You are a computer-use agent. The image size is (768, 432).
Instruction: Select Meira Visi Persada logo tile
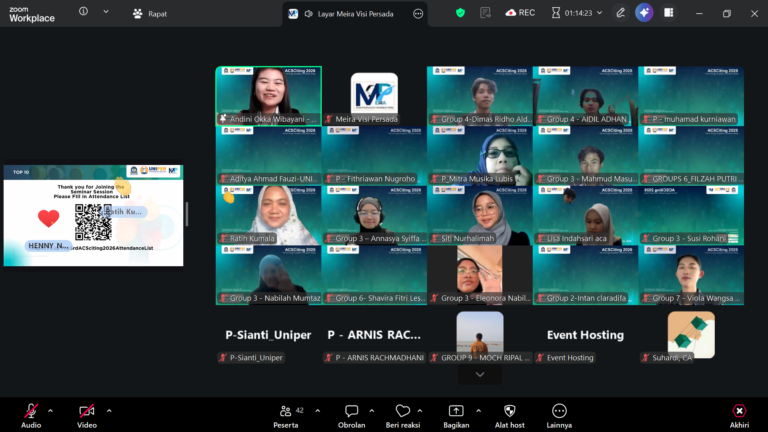coord(374,96)
